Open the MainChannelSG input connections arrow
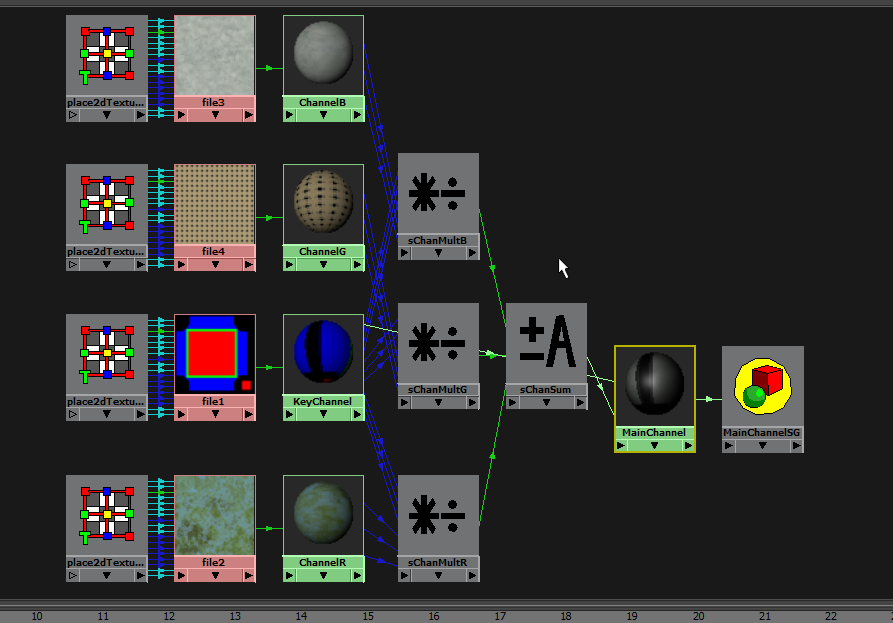 click(730, 446)
